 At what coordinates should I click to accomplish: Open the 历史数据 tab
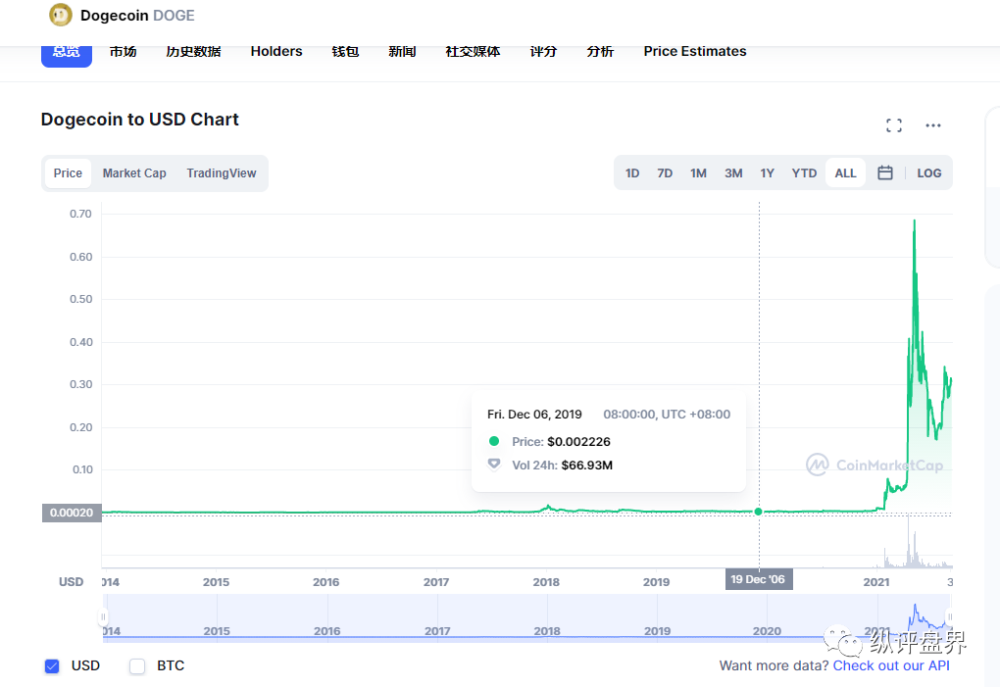(193, 52)
